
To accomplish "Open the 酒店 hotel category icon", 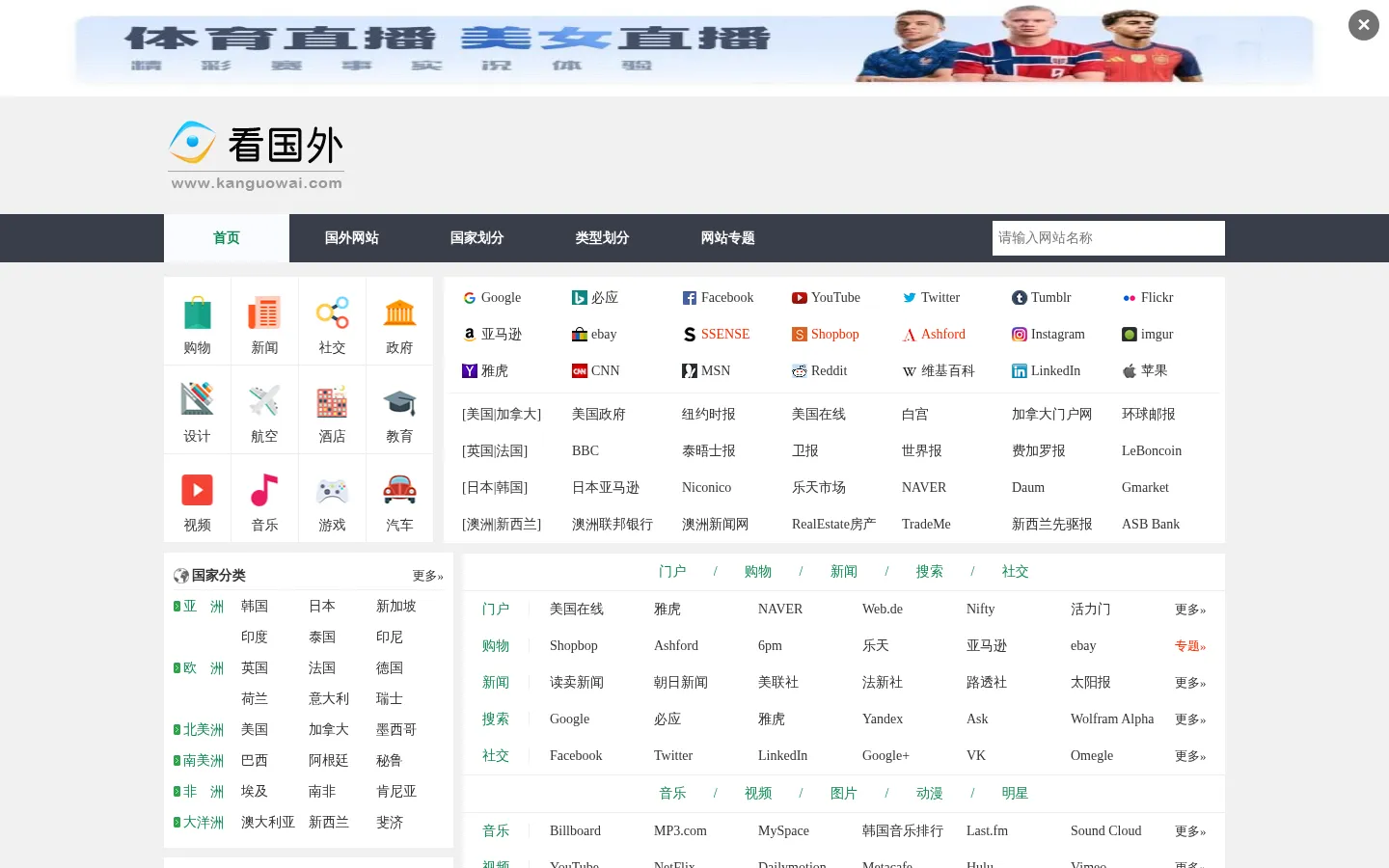I will [332, 401].
